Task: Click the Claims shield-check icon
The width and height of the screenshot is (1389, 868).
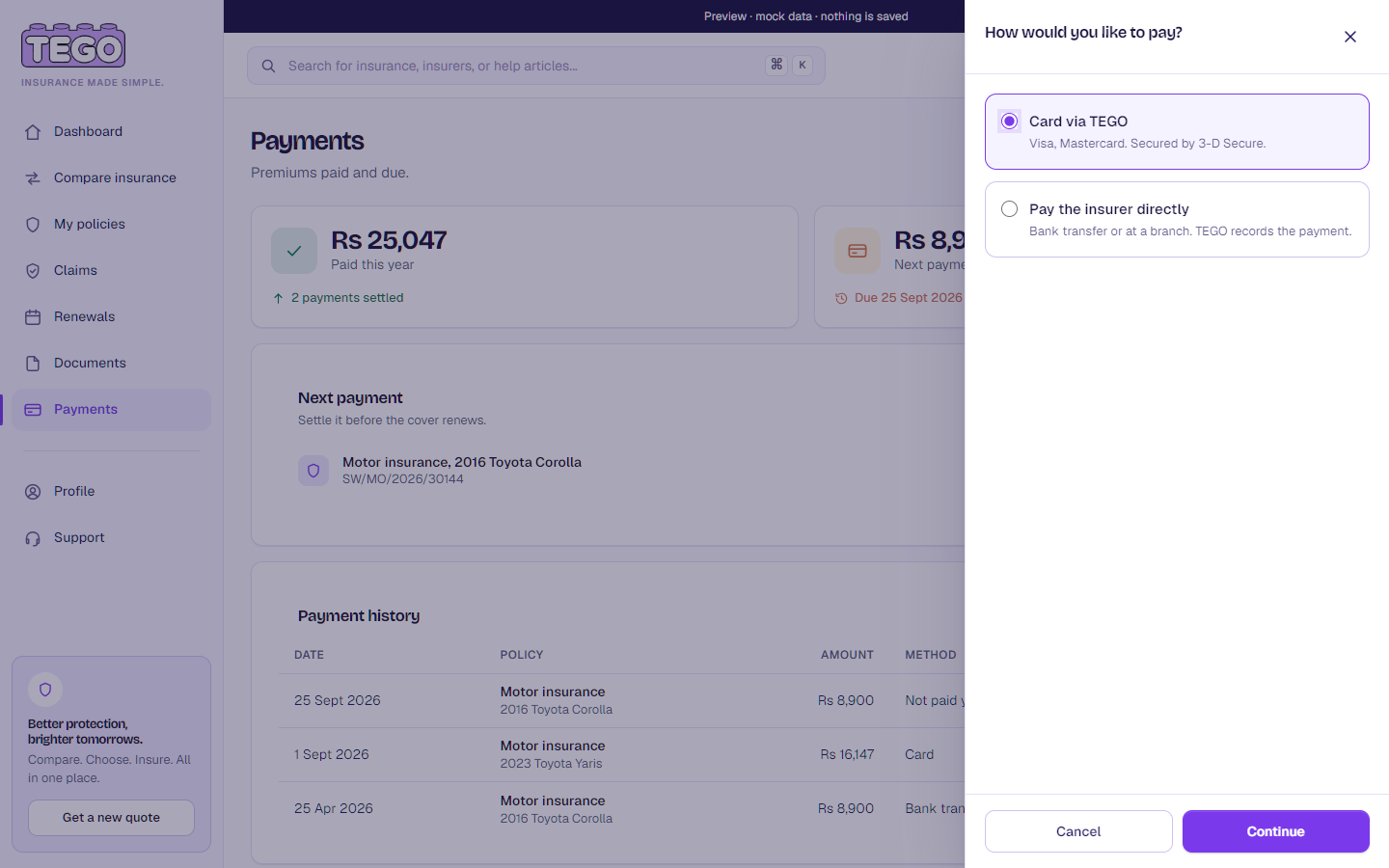Action: tap(33, 271)
